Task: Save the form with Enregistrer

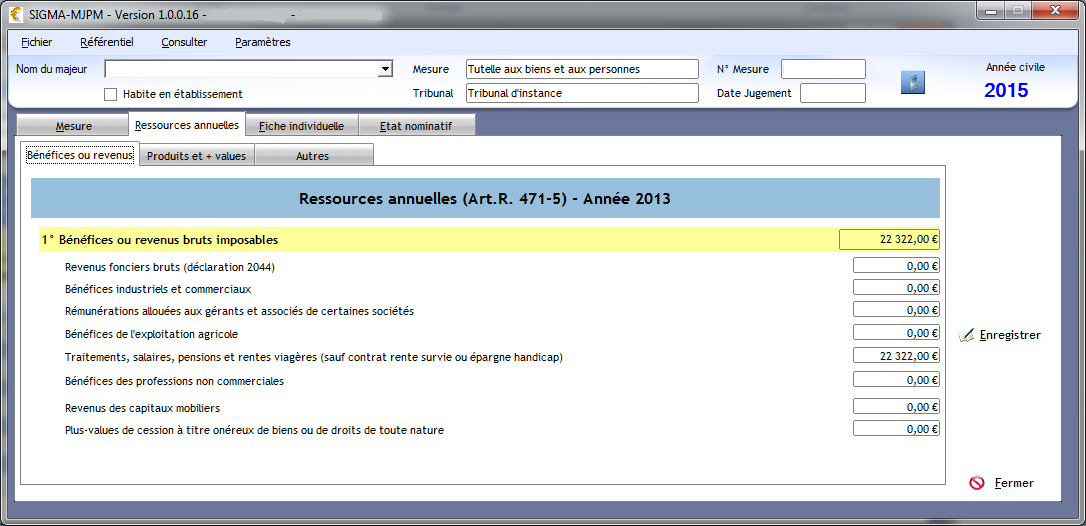Action: tap(999, 336)
